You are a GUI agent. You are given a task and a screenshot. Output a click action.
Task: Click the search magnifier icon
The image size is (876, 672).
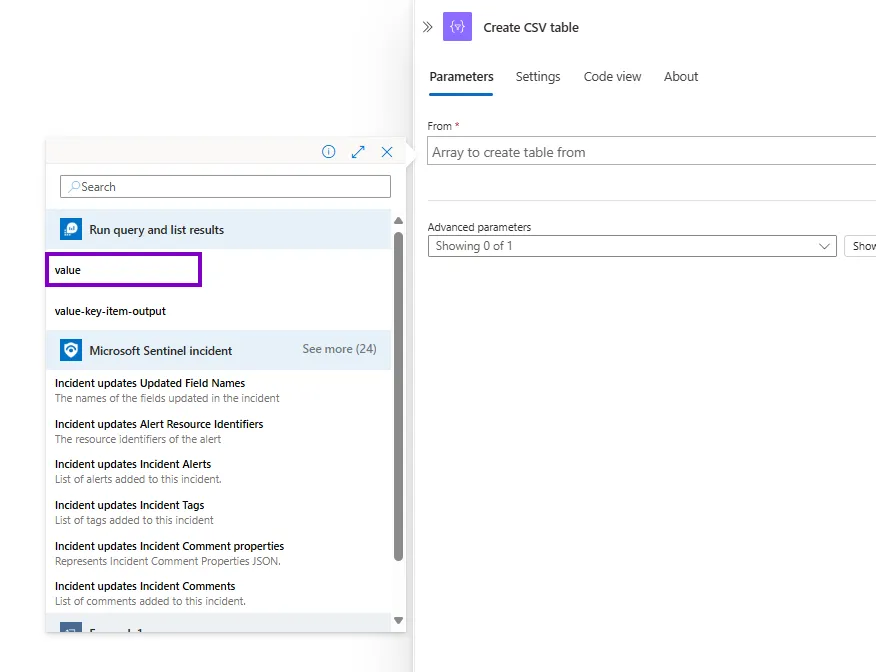pyautogui.click(x=74, y=187)
